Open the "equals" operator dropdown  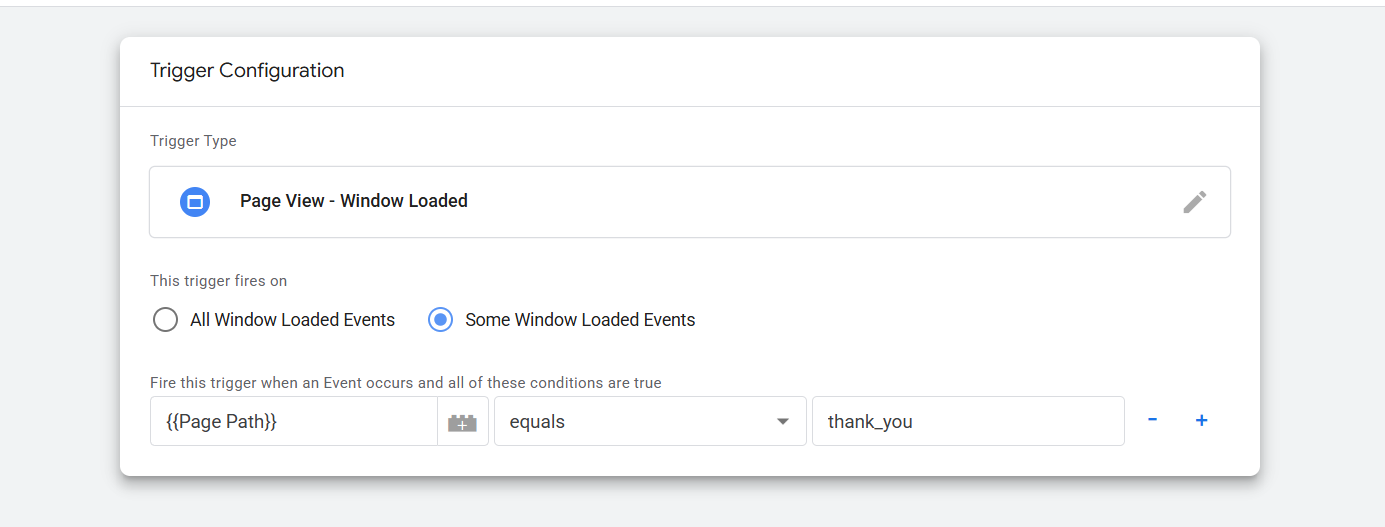(x=640, y=422)
